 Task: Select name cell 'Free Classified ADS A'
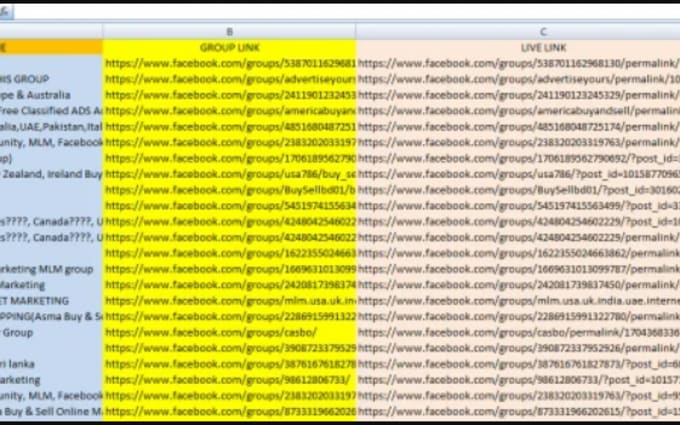(51, 111)
